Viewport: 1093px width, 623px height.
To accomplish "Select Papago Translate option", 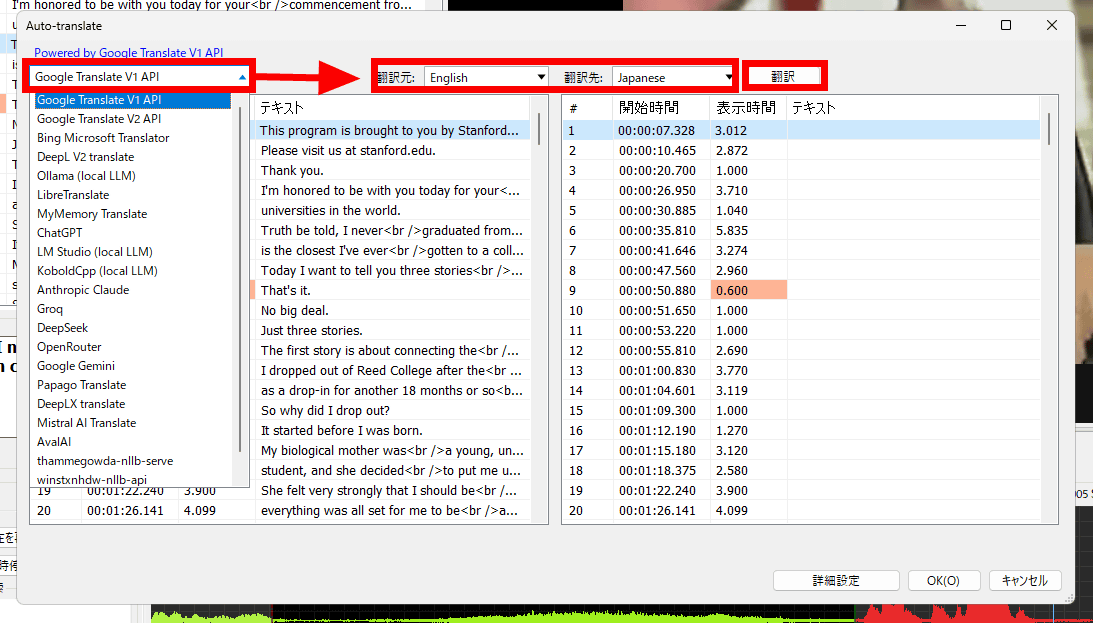I will pos(82,385).
